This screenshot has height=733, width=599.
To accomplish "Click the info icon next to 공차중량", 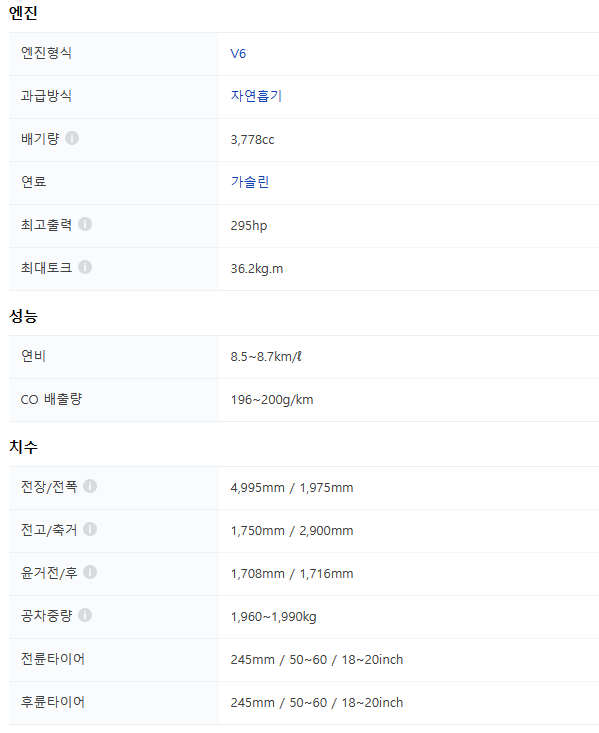I will (x=85, y=615).
